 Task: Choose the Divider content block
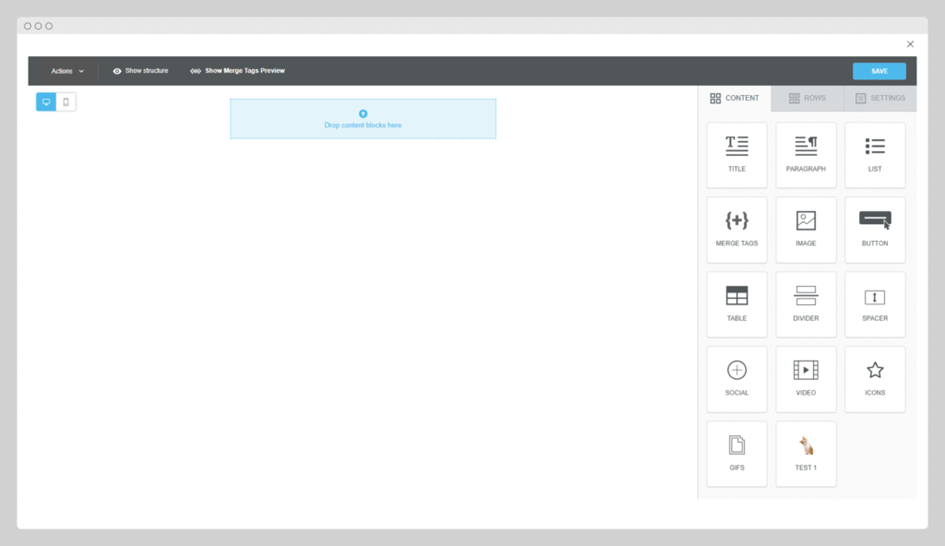(805, 304)
